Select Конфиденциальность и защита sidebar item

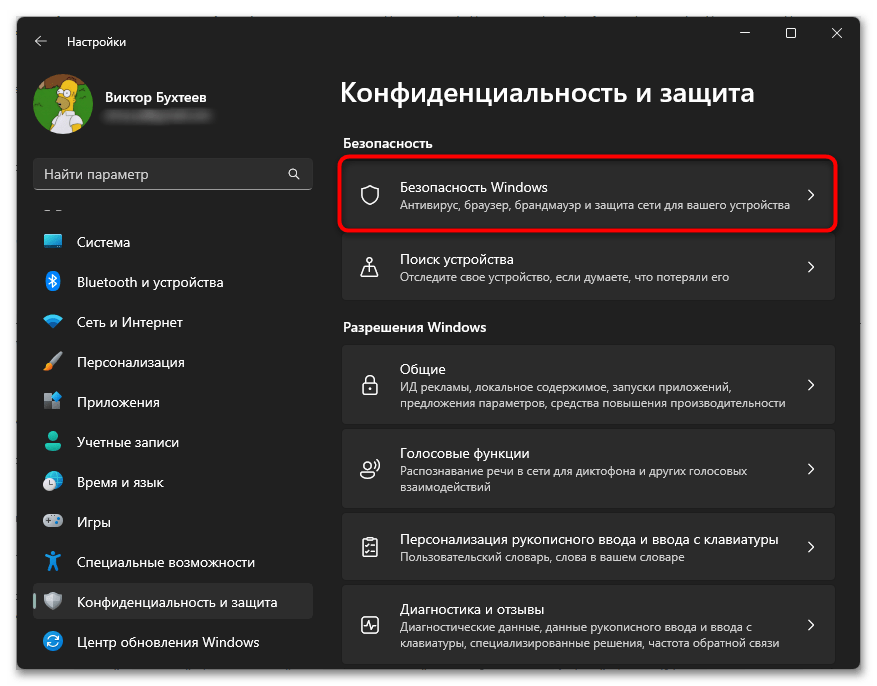pyautogui.click(x=172, y=602)
